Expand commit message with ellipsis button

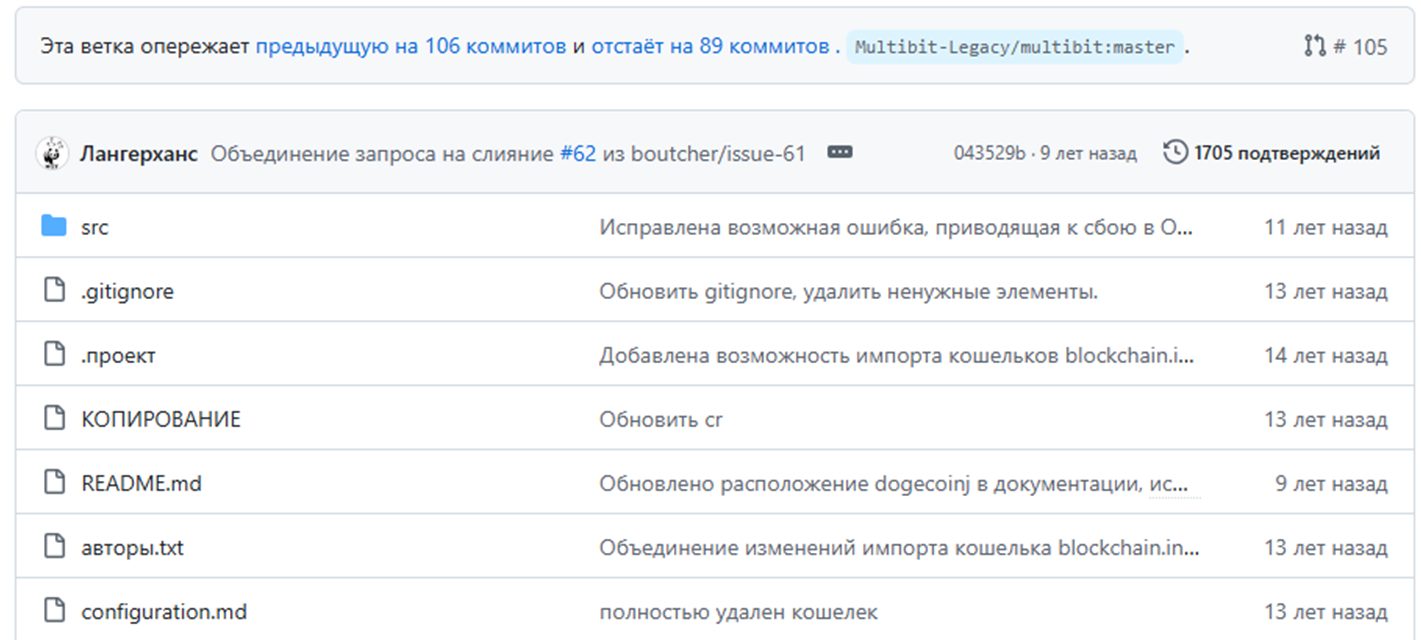[x=840, y=153]
